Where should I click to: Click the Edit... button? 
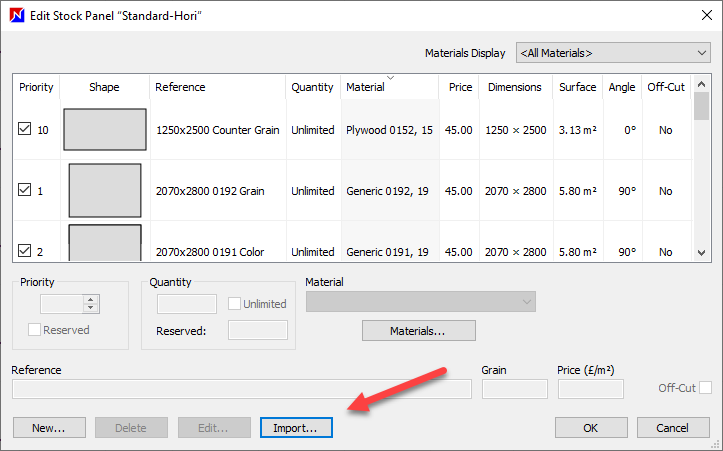click(214, 427)
